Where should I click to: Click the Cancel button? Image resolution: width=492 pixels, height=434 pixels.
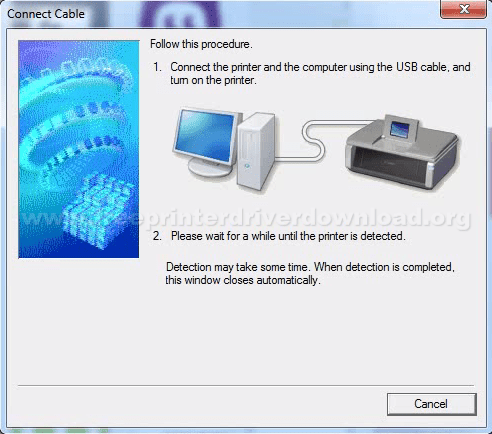tap(432, 404)
